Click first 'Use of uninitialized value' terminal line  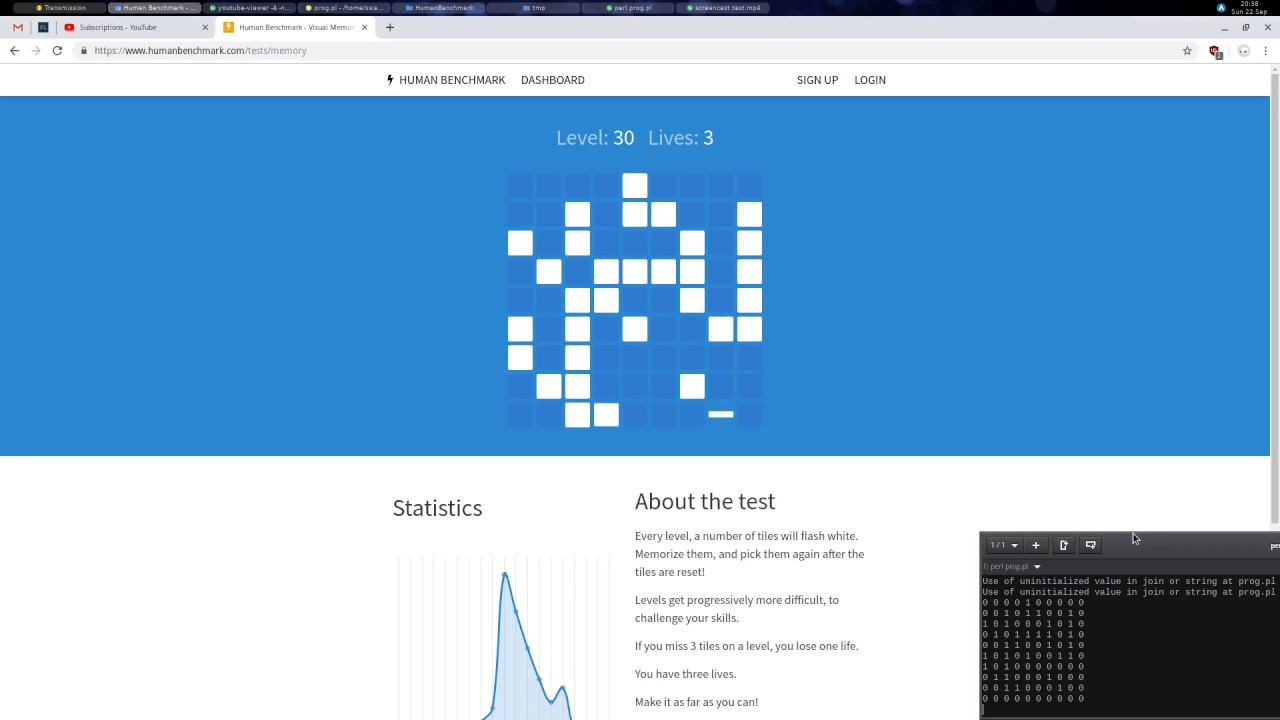pos(1129,581)
